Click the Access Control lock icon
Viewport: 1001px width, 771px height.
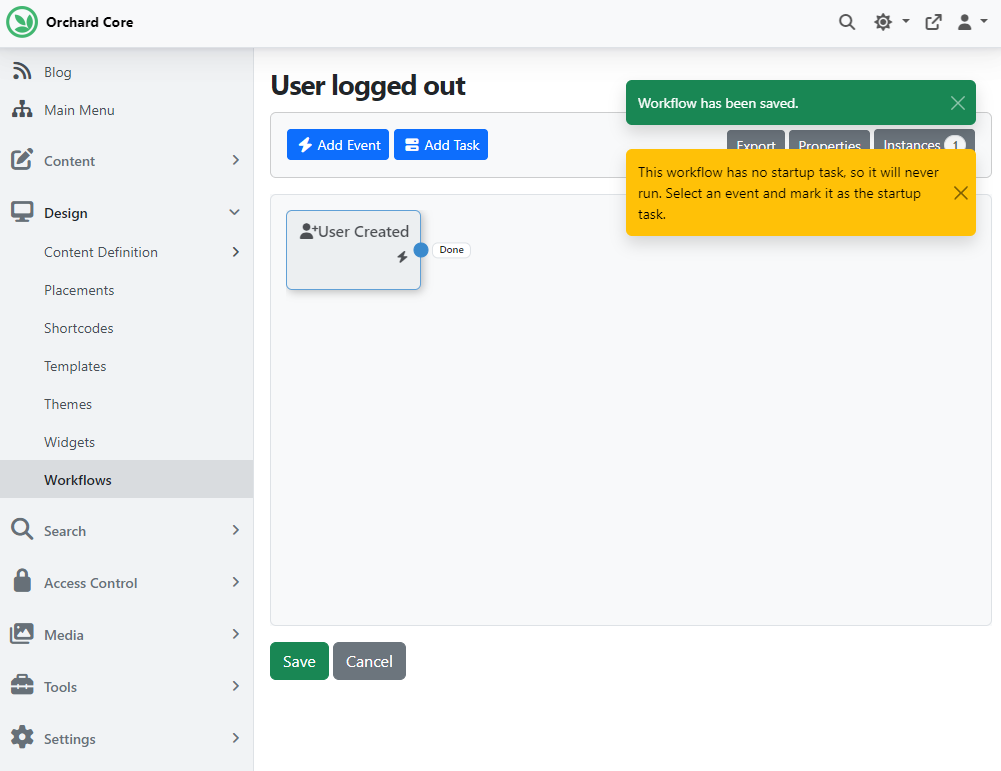coord(22,581)
